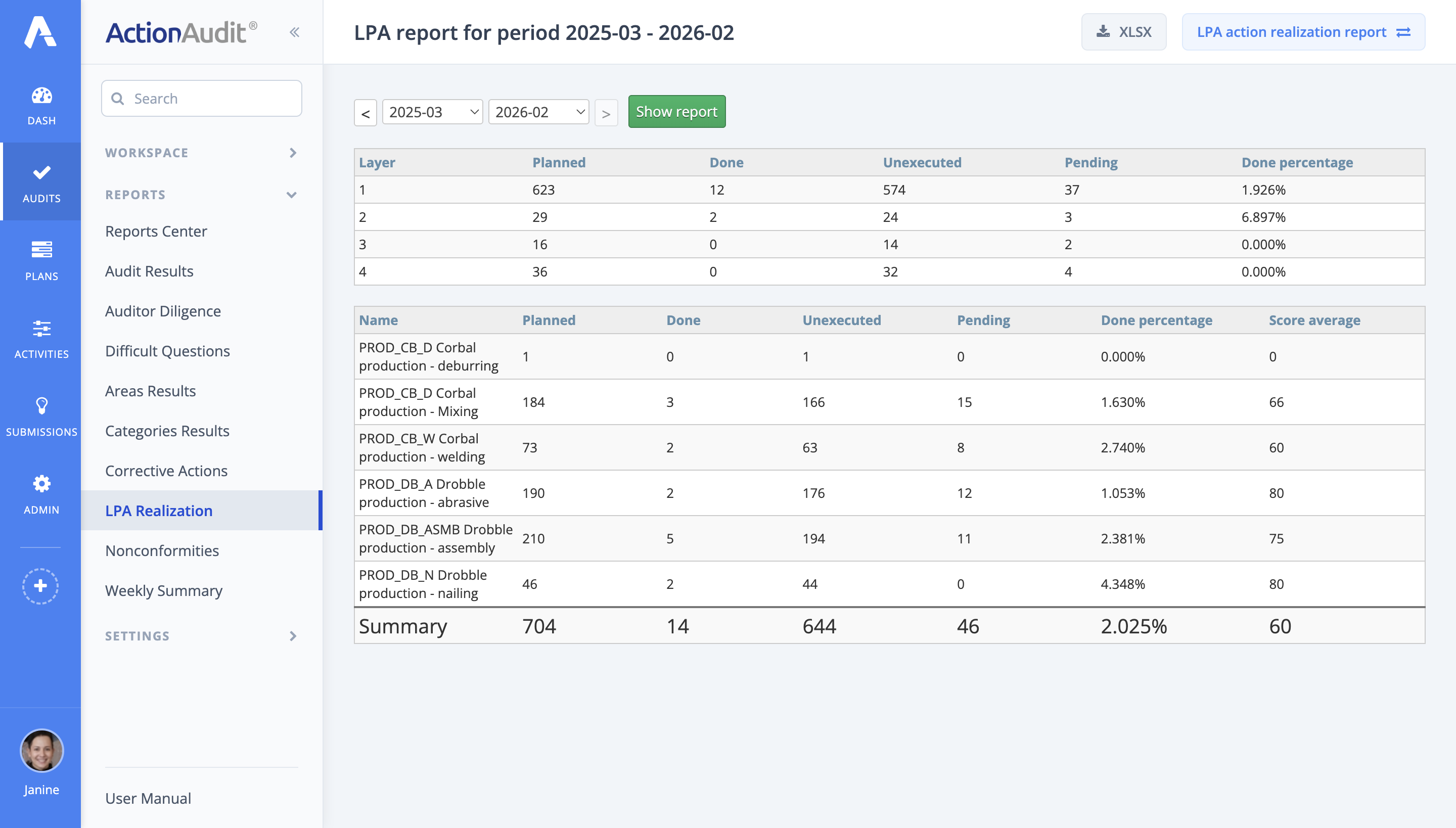Viewport: 1456px width, 828px height.
Task: Open Janine's profile avatar
Action: (x=40, y=751)
